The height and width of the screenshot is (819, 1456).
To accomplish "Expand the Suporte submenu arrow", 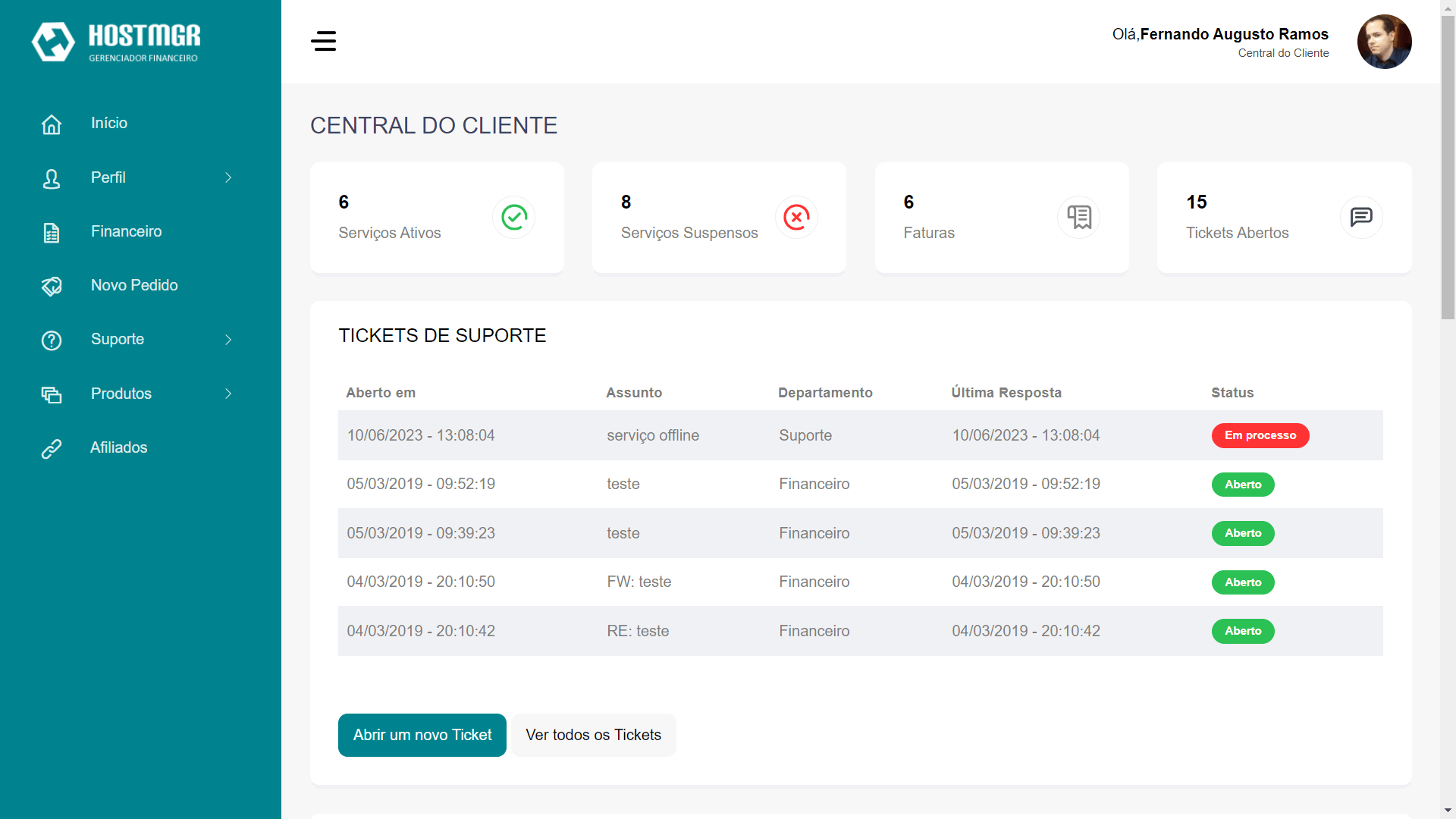I will point(228,340).
